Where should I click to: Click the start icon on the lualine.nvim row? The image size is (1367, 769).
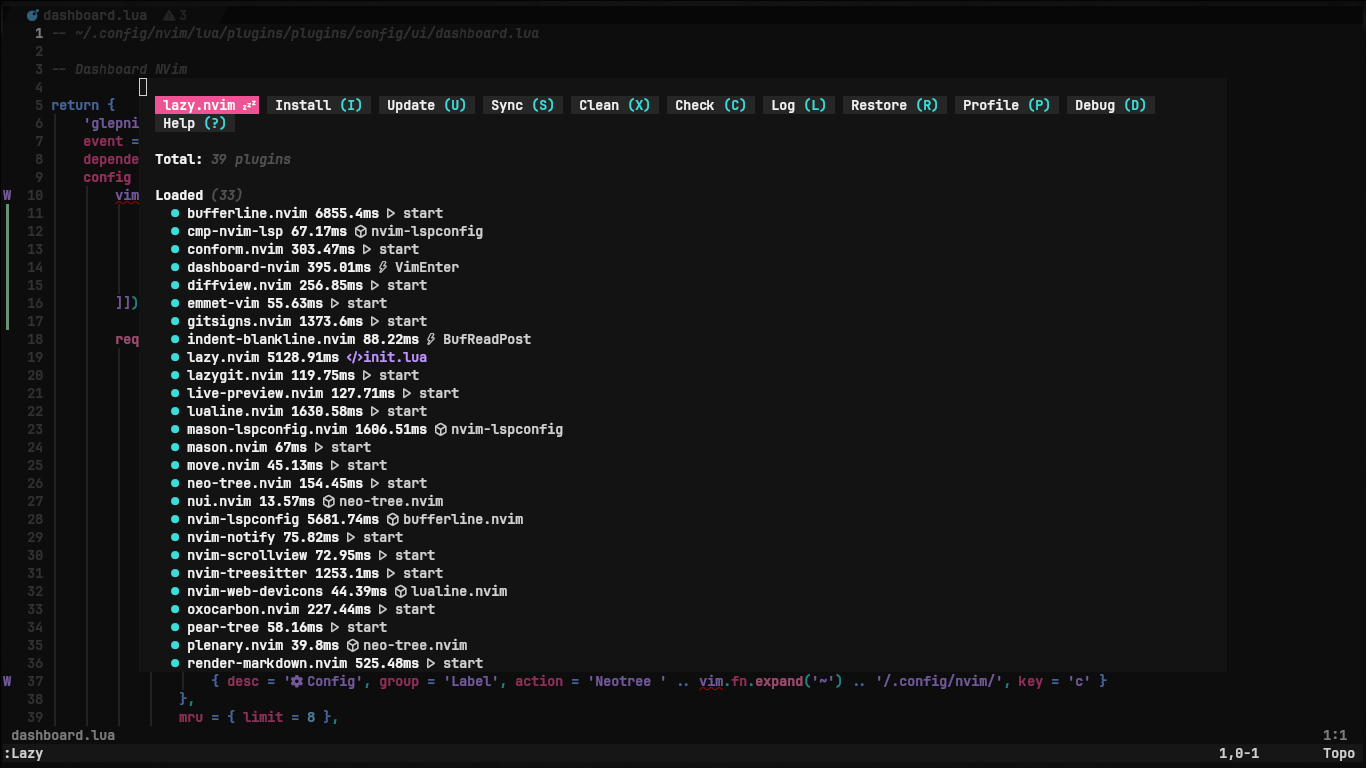click(375, 411)
